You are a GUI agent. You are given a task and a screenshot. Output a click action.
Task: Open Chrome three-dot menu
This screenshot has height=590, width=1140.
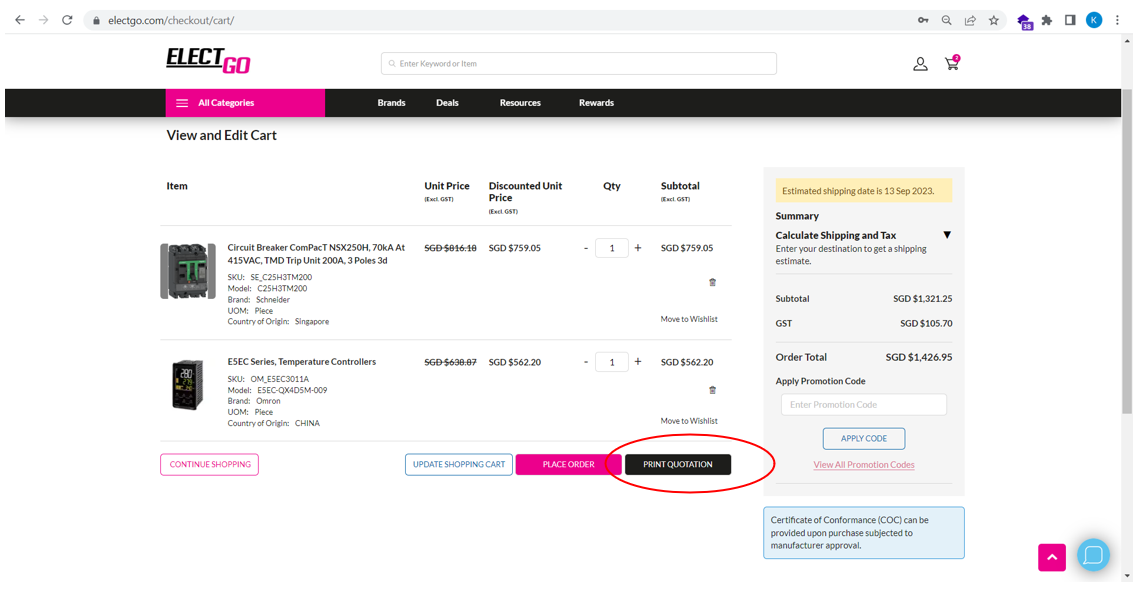1117,20
